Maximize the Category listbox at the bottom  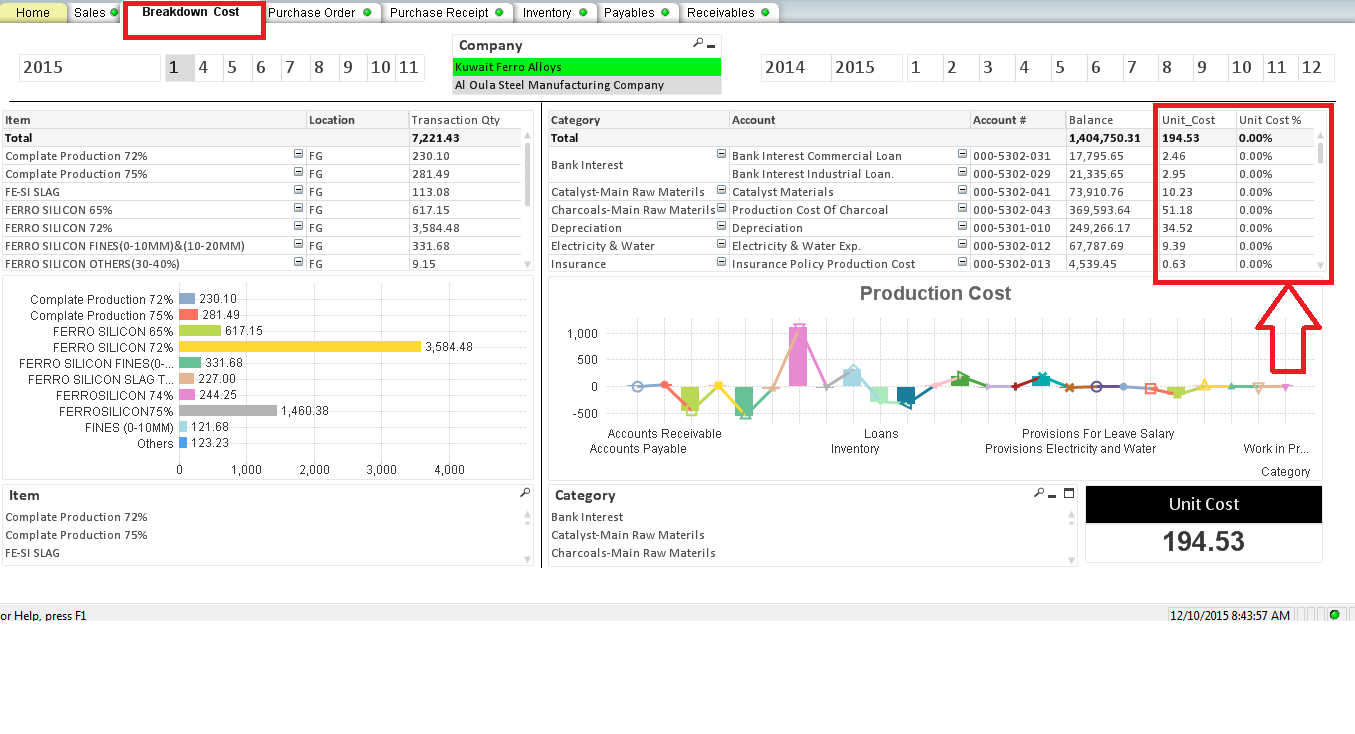(1068, 493)
